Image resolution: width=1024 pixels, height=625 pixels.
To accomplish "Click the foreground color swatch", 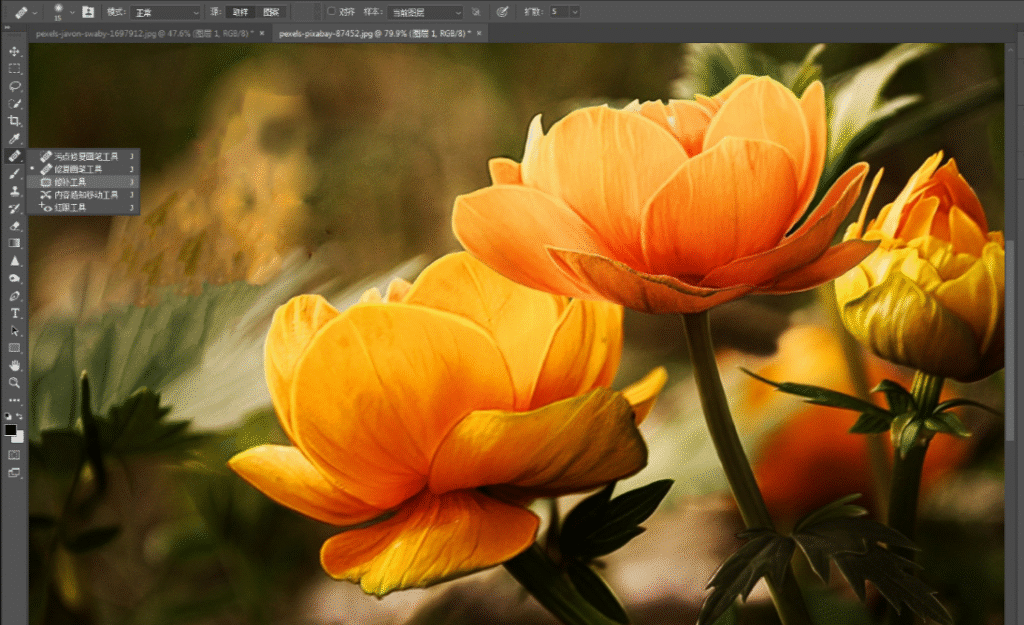I will 10,430.
